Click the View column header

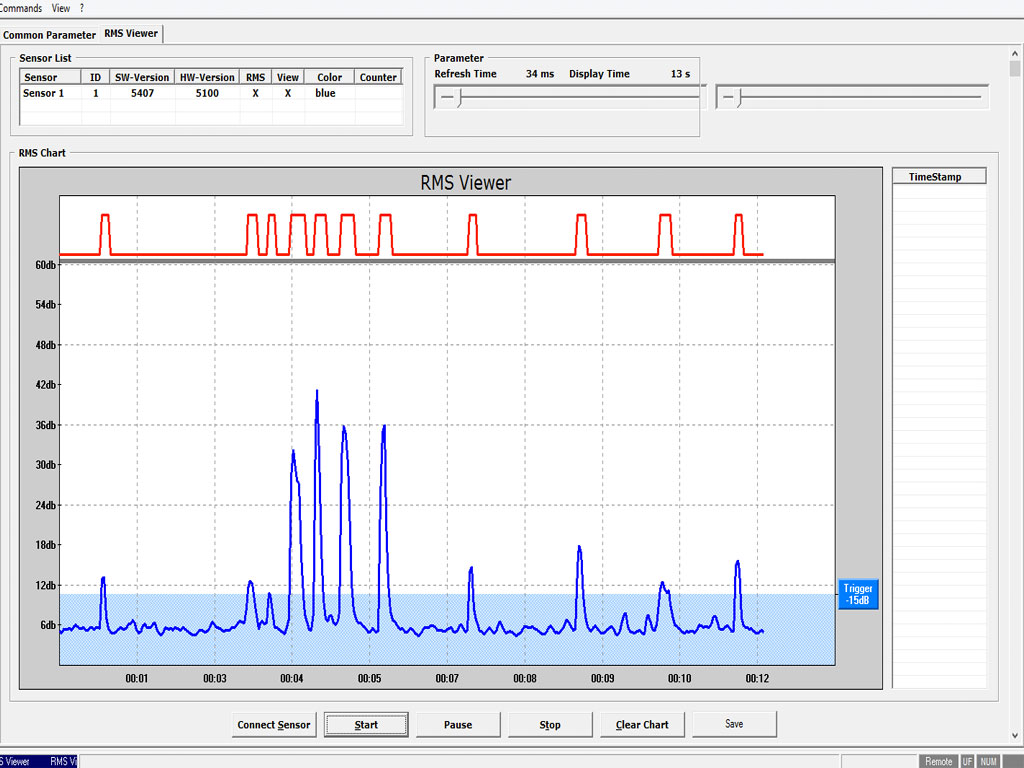pos(287,77)
